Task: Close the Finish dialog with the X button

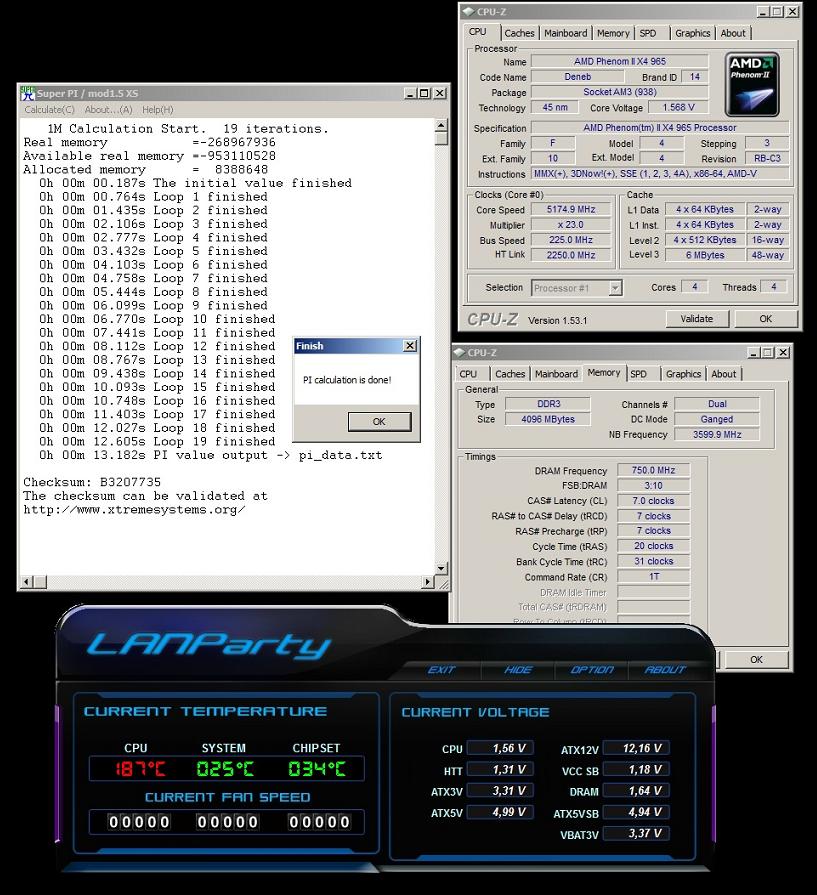Action: tap(410, 346)
